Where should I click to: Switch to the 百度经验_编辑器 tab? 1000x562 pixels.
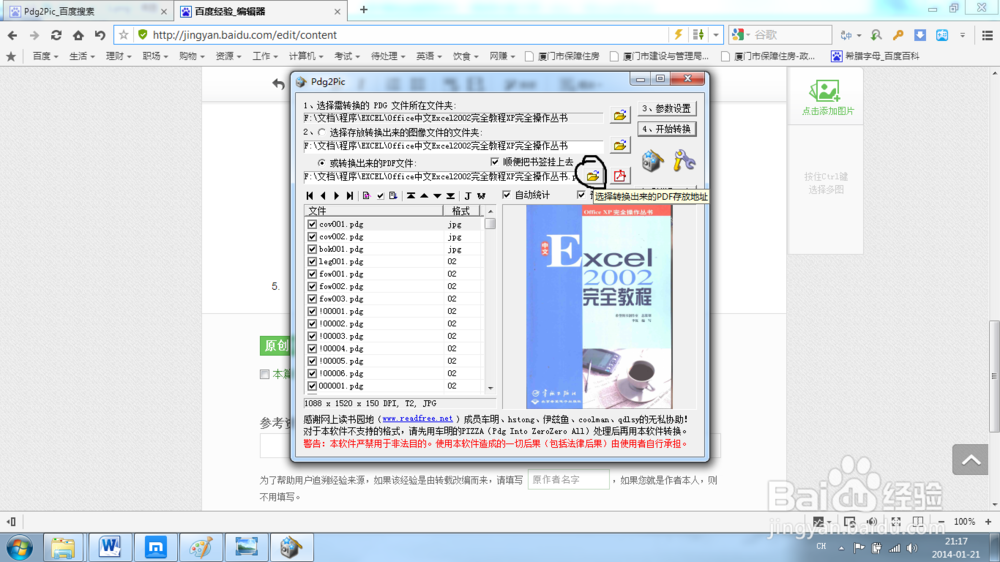[x=260, y=11]
